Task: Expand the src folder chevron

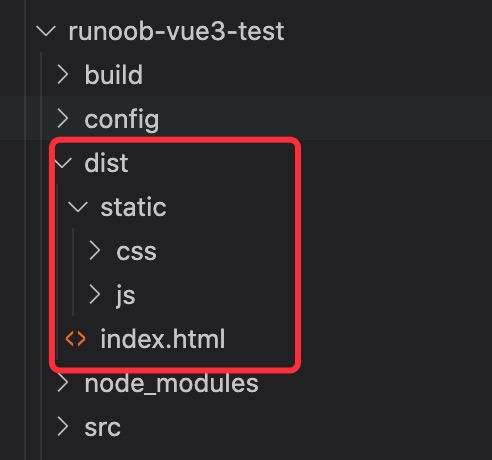Action: 63,427
